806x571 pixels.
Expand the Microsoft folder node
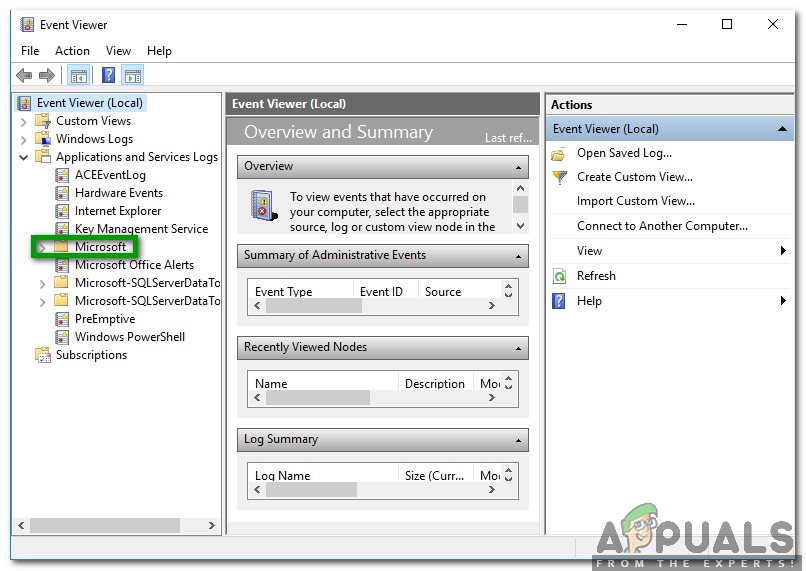point(43,248)
